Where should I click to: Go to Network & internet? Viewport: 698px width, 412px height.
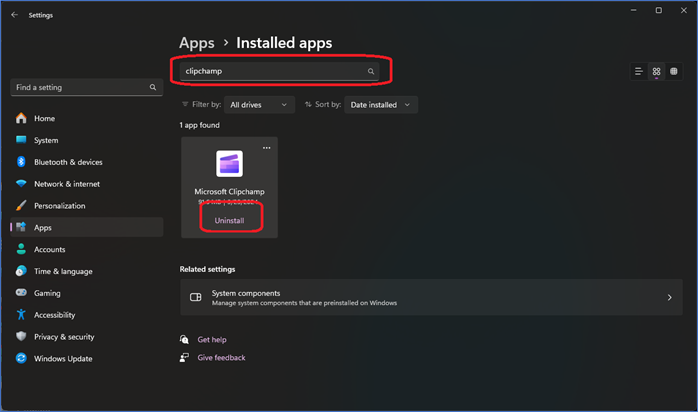86,184
